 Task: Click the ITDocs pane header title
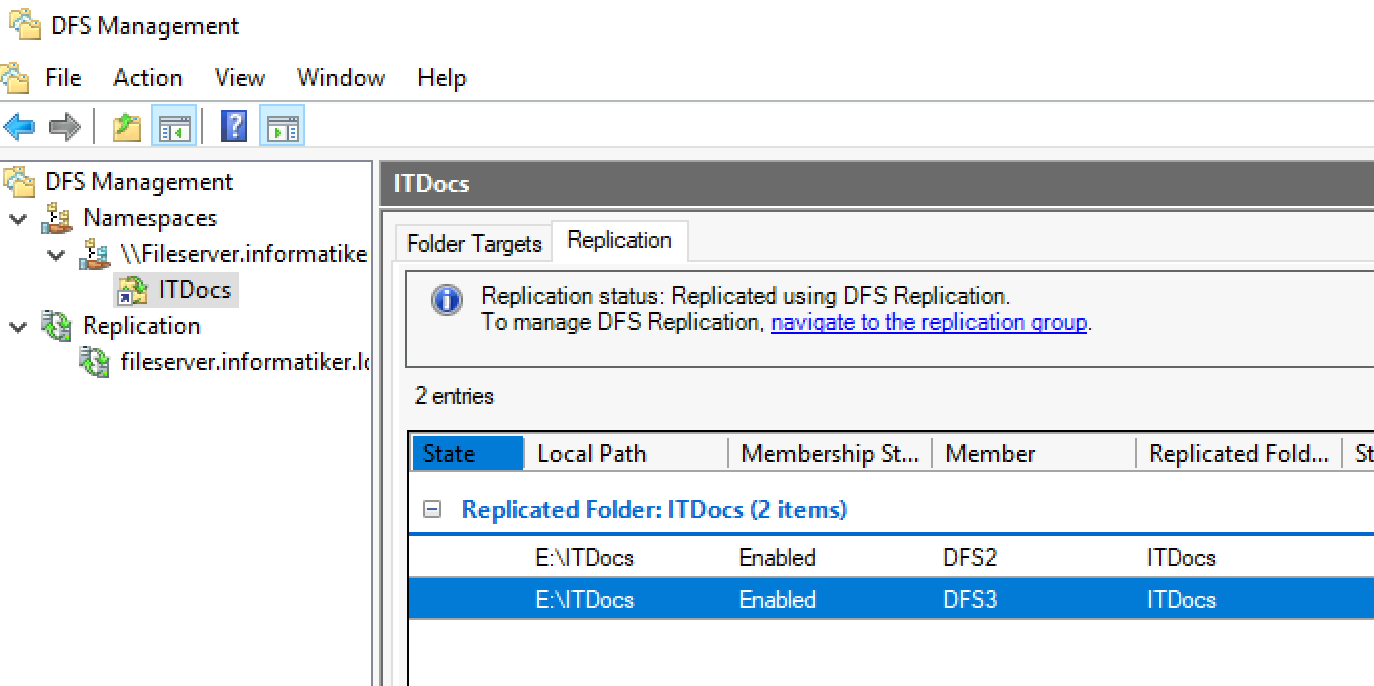coord(431,183)
